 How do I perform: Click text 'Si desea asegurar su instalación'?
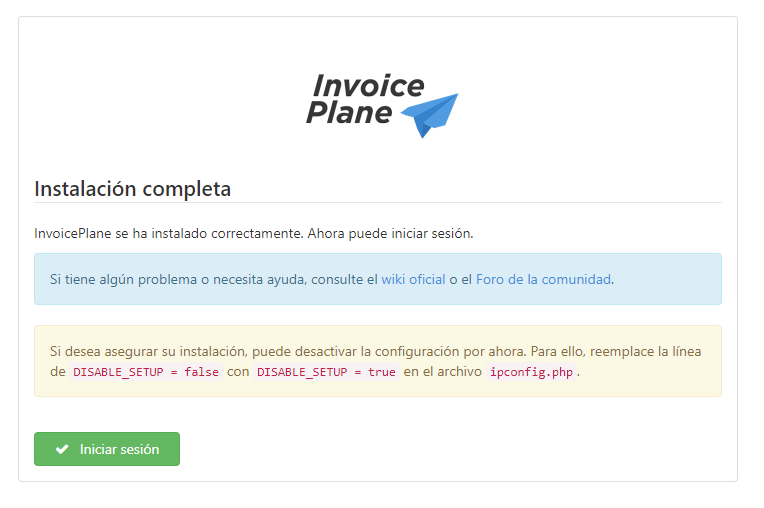[149, 352]
